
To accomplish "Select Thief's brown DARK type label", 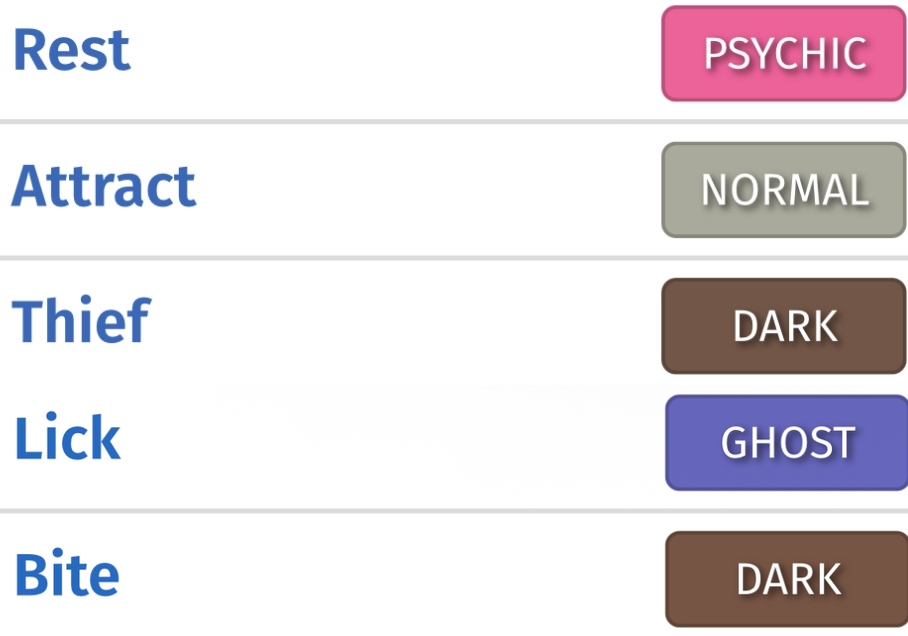I will click(x=784, y=326).
